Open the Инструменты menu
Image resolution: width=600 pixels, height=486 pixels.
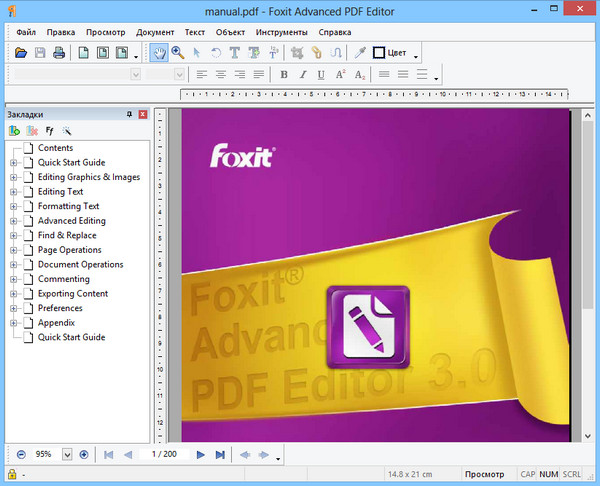281,31
